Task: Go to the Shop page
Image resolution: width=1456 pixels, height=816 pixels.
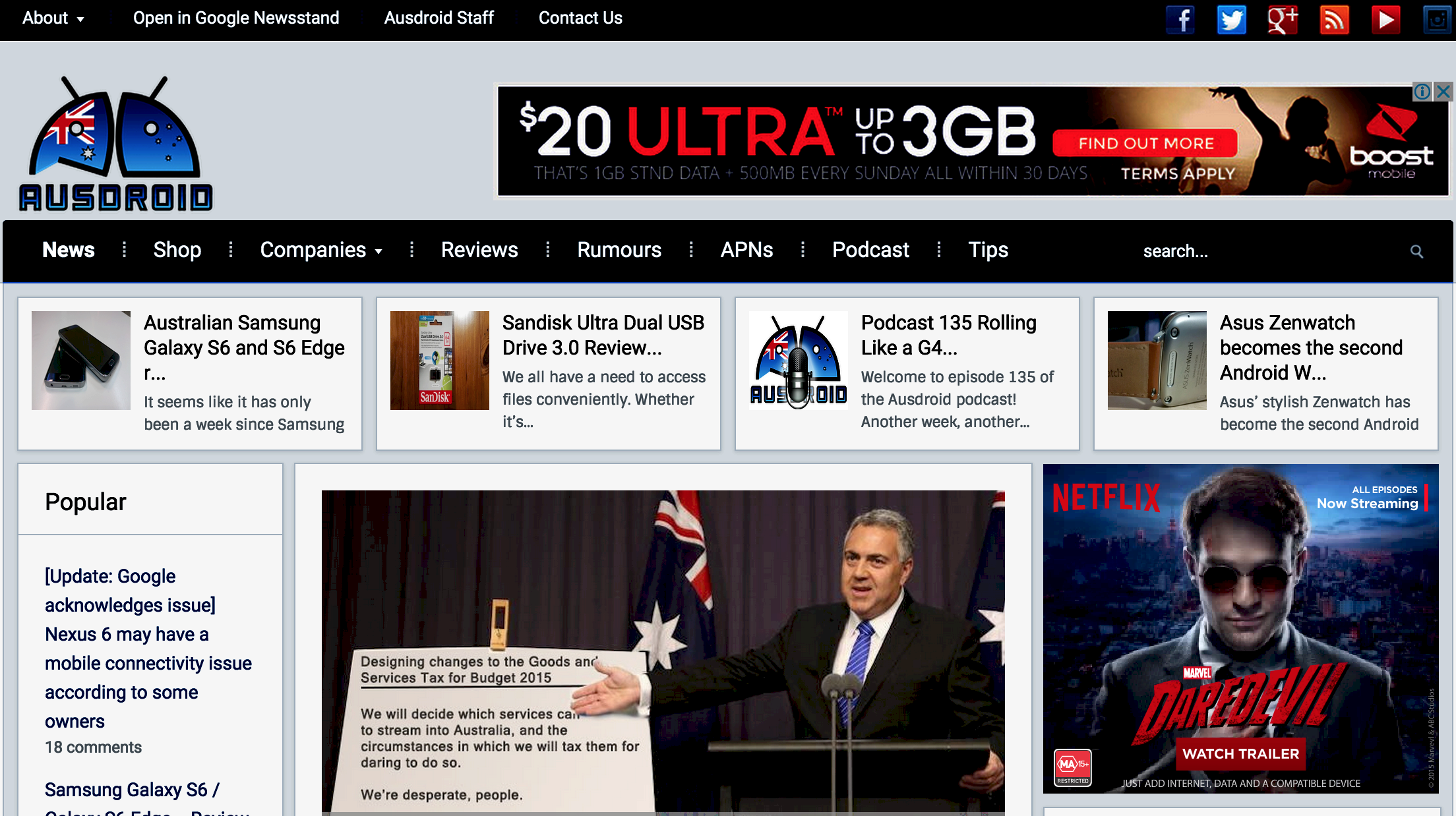Action: click(177, 250)
